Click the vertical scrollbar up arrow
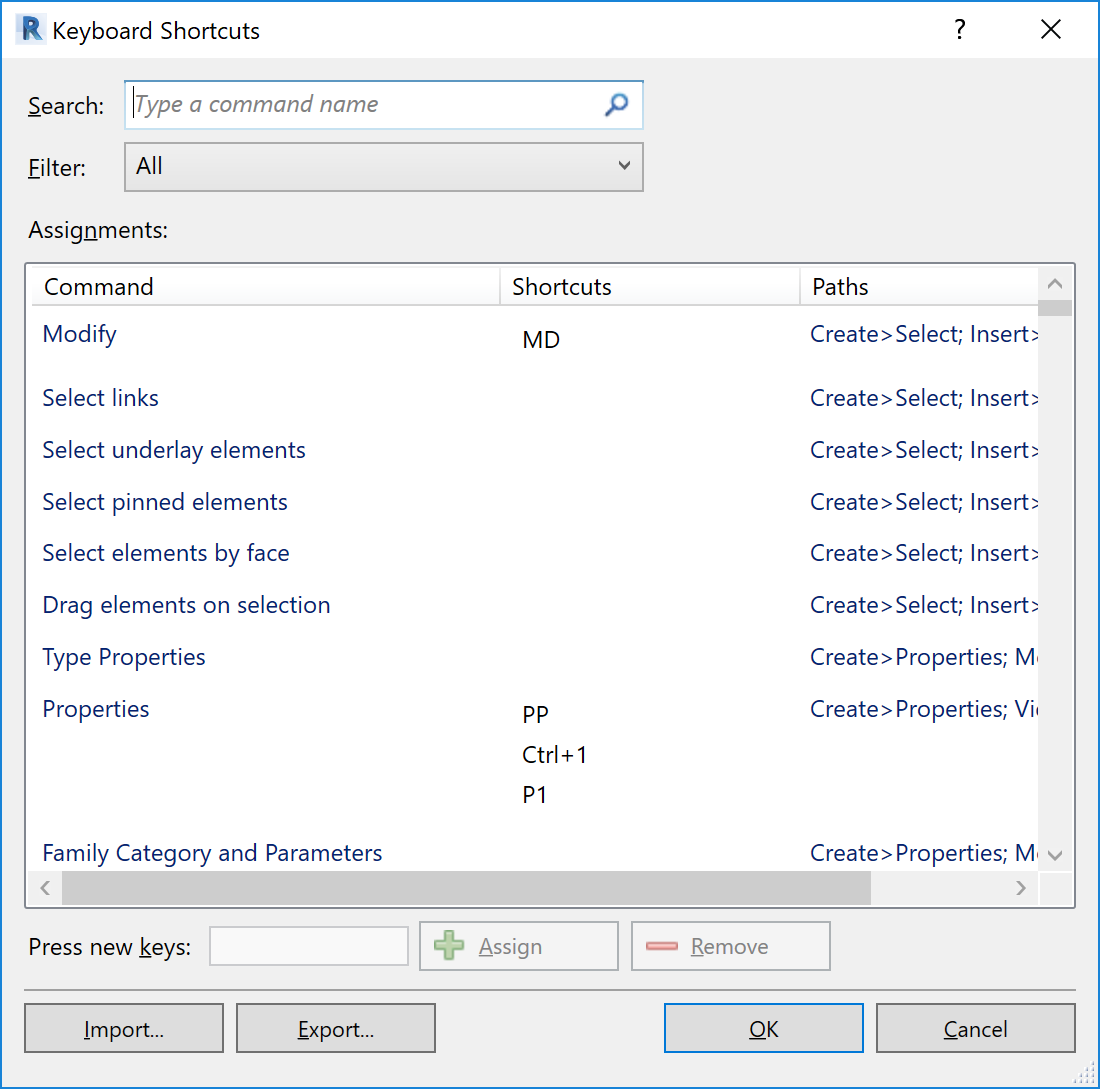1100x1089 pixels. pos(1054,284)
